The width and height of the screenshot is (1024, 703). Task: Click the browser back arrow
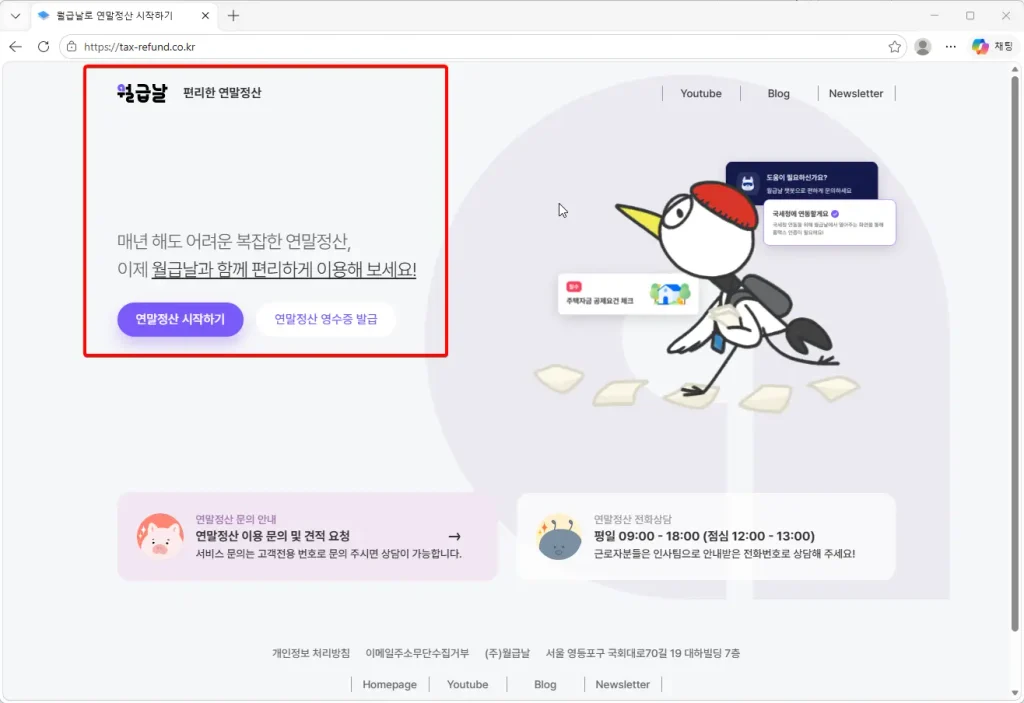16,46
